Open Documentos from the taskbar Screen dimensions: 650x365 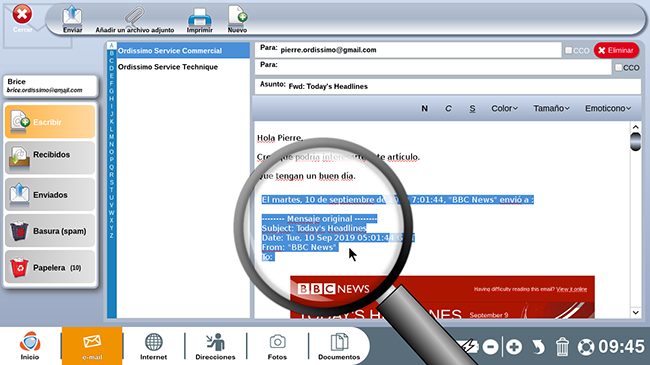[x=339, y=346]
